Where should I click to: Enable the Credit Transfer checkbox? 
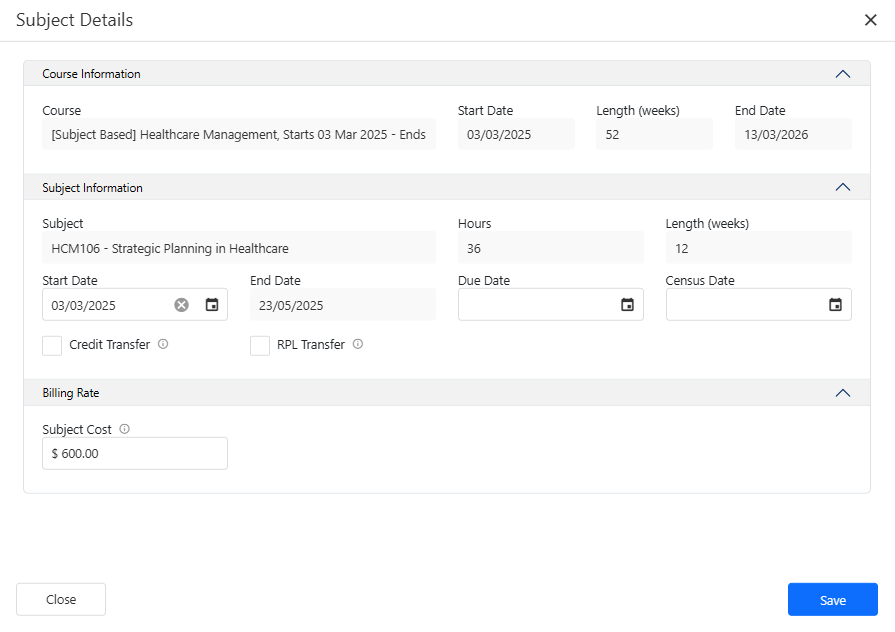pyautogui.click(x=52, y=345)
